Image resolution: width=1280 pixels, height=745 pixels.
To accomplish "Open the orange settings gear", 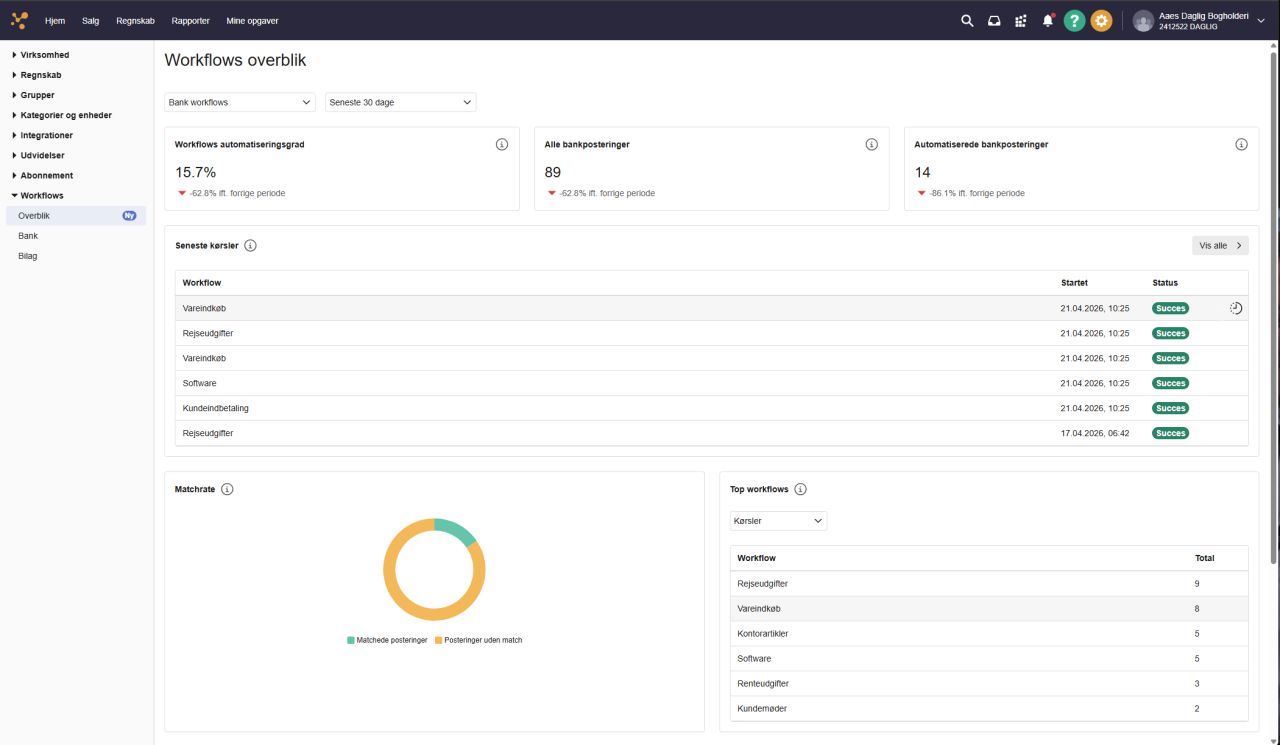I will coord(1101,20).
